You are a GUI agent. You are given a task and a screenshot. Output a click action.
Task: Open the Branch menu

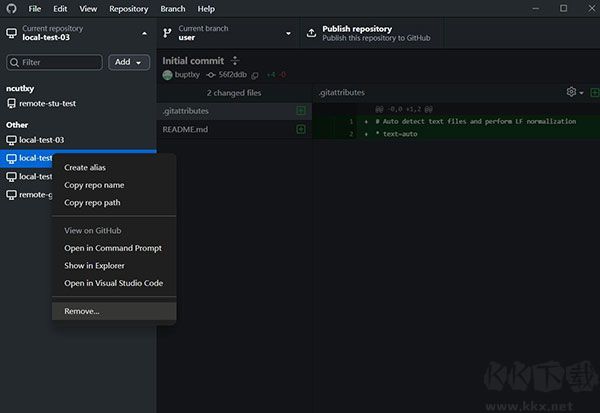click(x=173, y=9)
